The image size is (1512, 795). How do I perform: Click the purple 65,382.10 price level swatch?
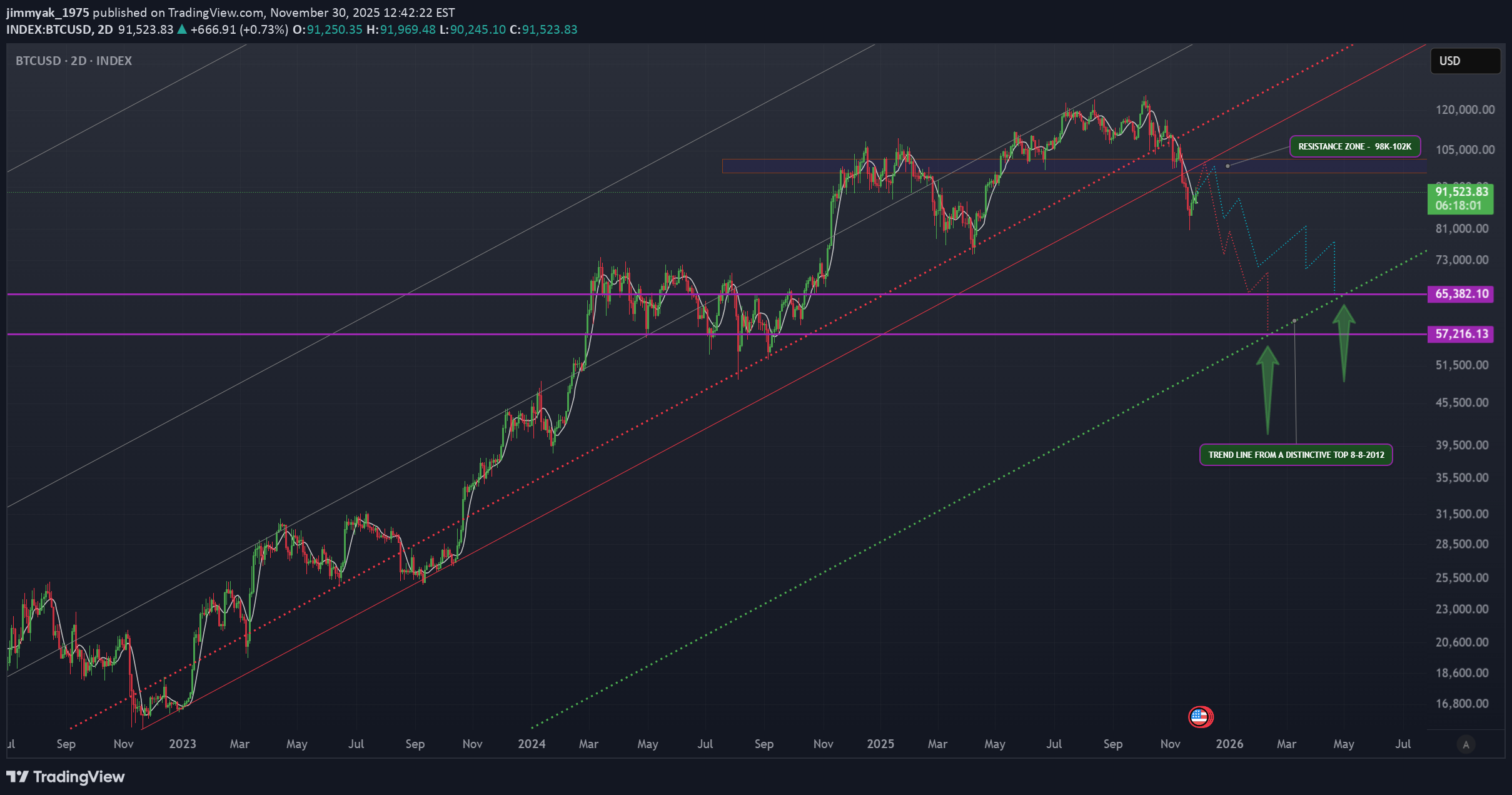click(x=1460, y=294)
